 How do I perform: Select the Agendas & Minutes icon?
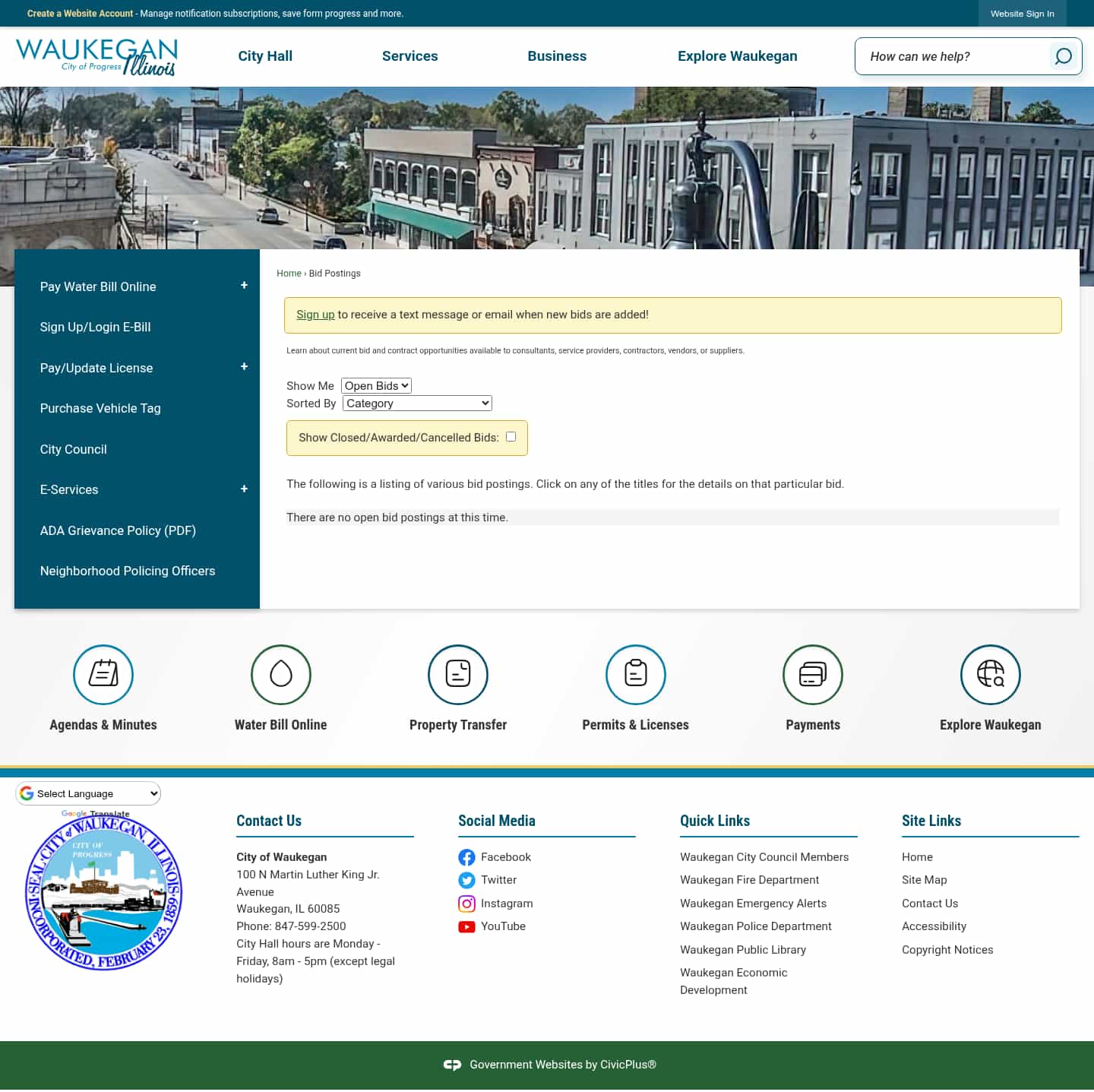pyautogui.click(x=103, y=675)
